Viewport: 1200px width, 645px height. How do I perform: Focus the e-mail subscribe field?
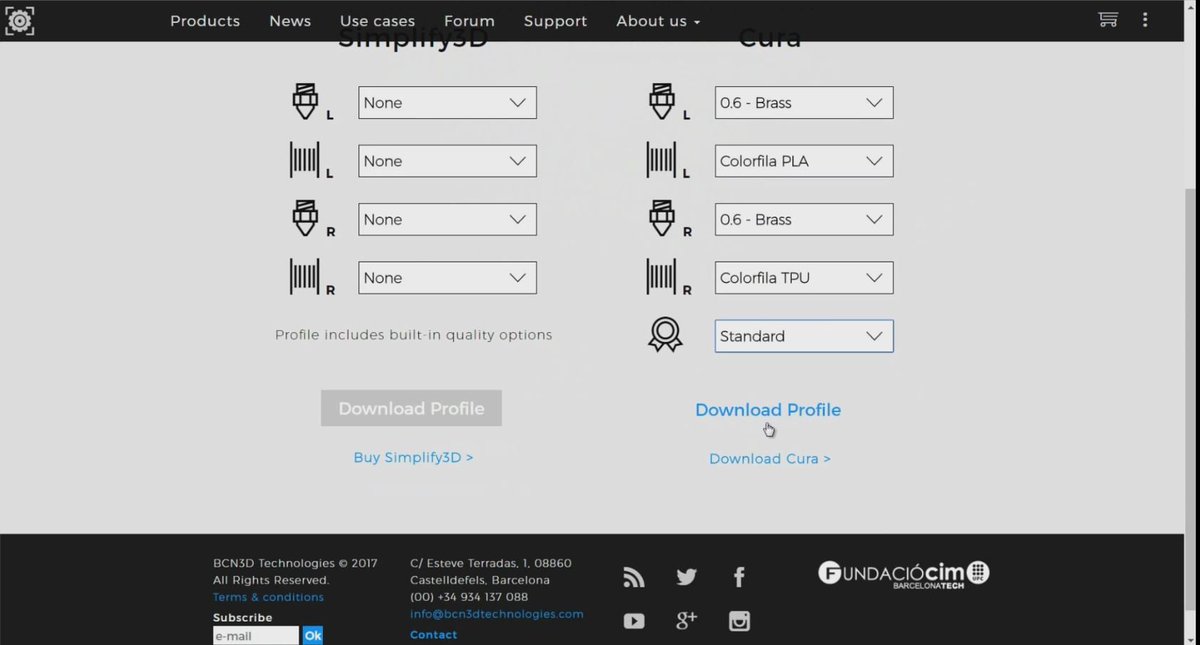[x=256, y=635]
